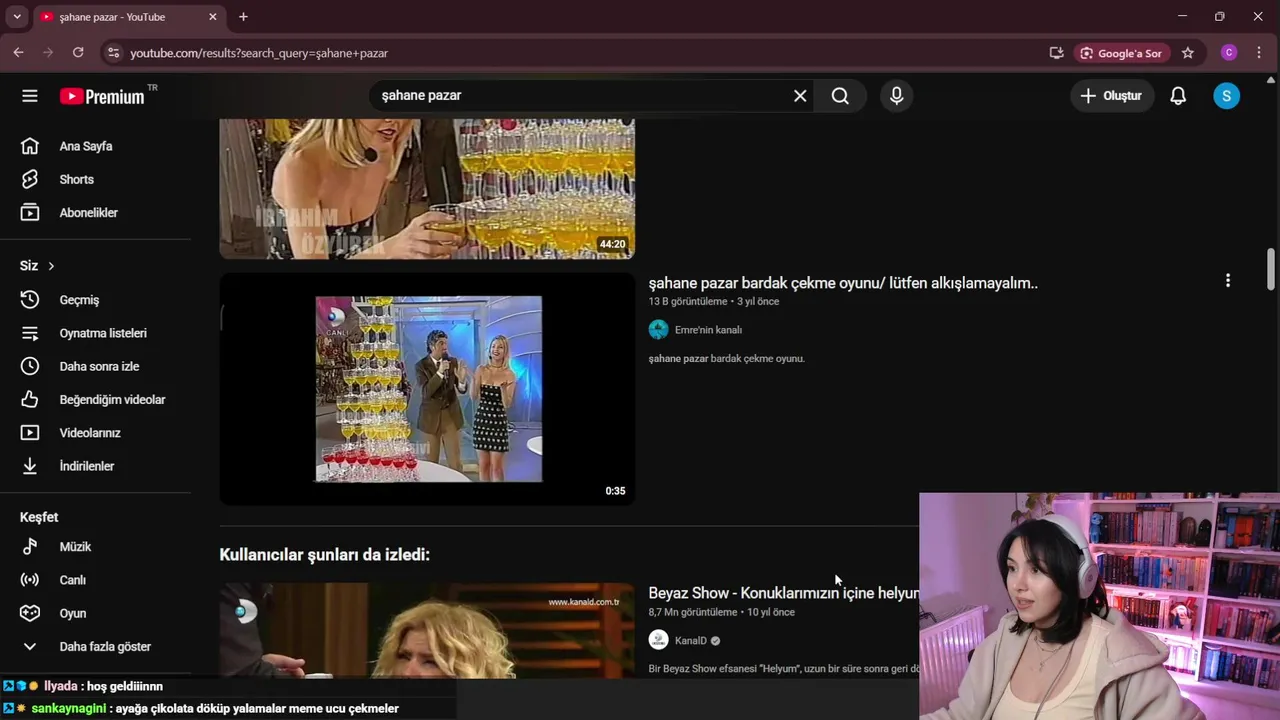Viewport: 1280px width, 720px height.
Task: Open KanalD channel name
Action: tap(690, 641)
